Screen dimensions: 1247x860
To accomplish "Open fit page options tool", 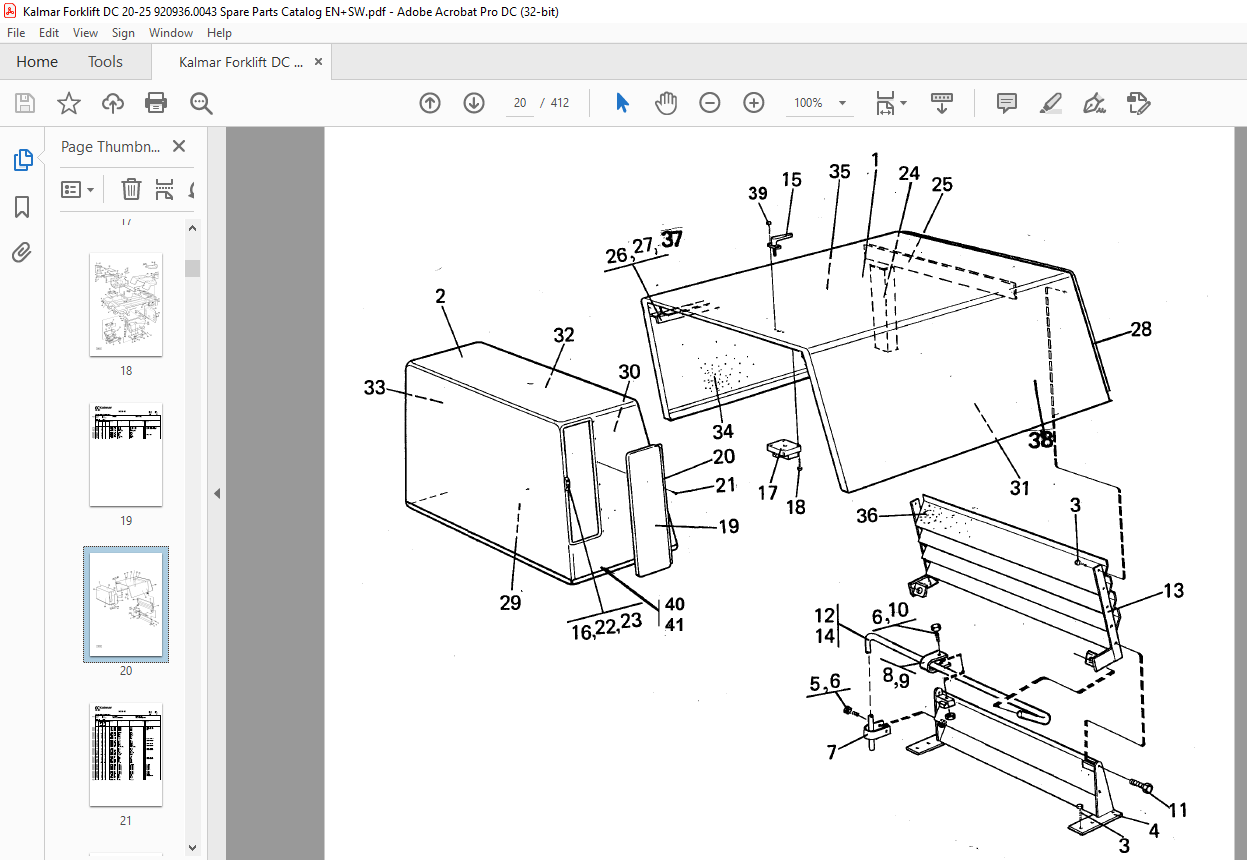I will point(890,103).
